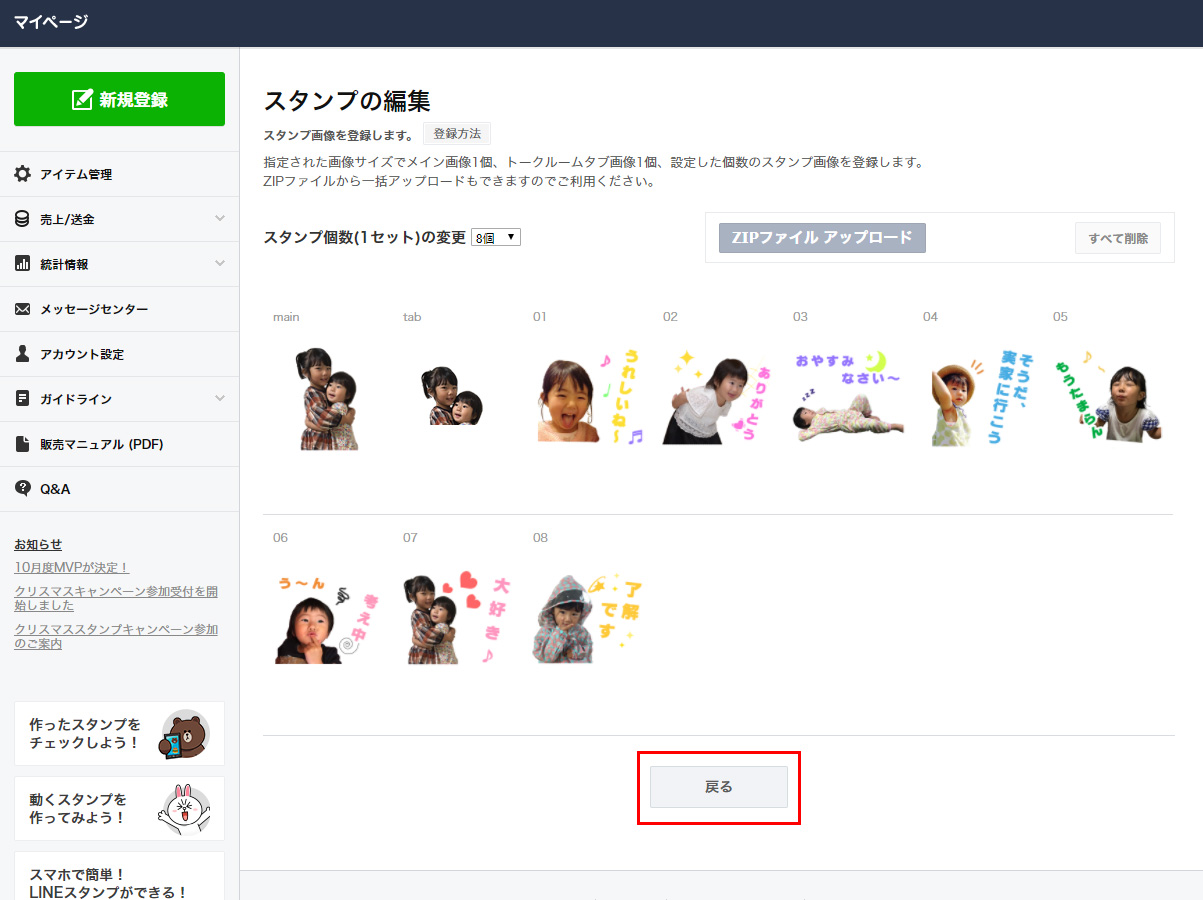
Task: Click the 戻る button
Action: 718,787
